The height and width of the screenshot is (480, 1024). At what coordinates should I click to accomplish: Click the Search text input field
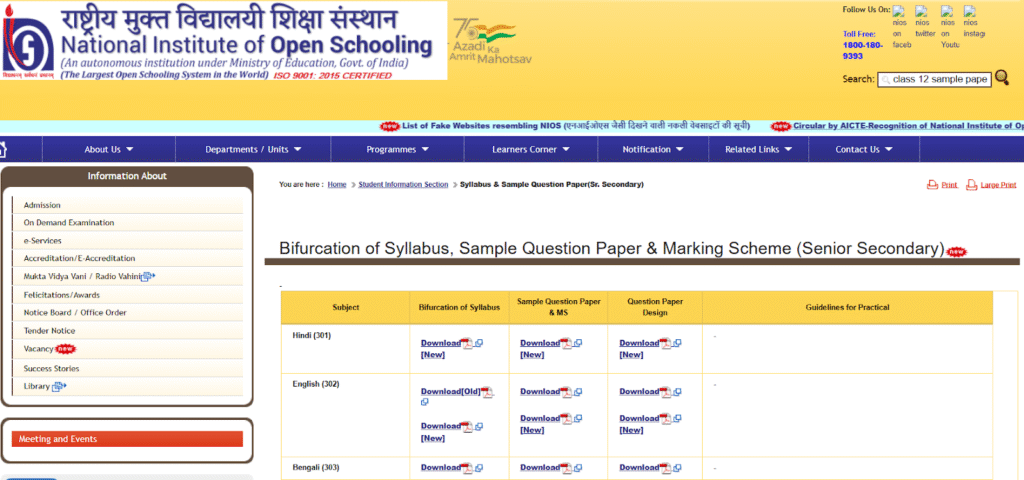point(934,79)
